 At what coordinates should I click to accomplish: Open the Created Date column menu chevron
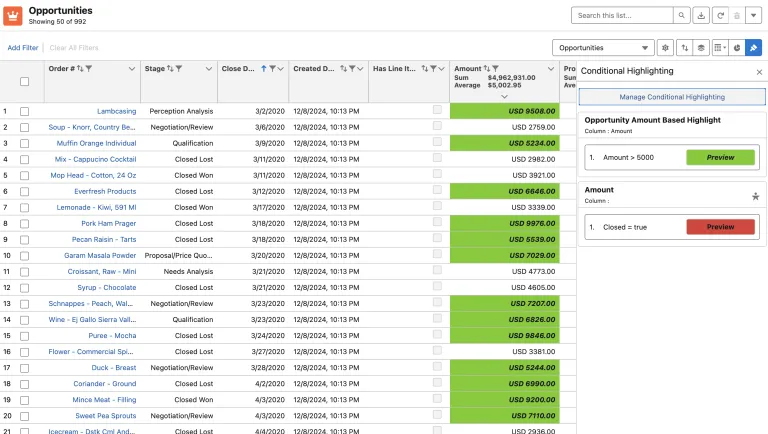[360, 69]
